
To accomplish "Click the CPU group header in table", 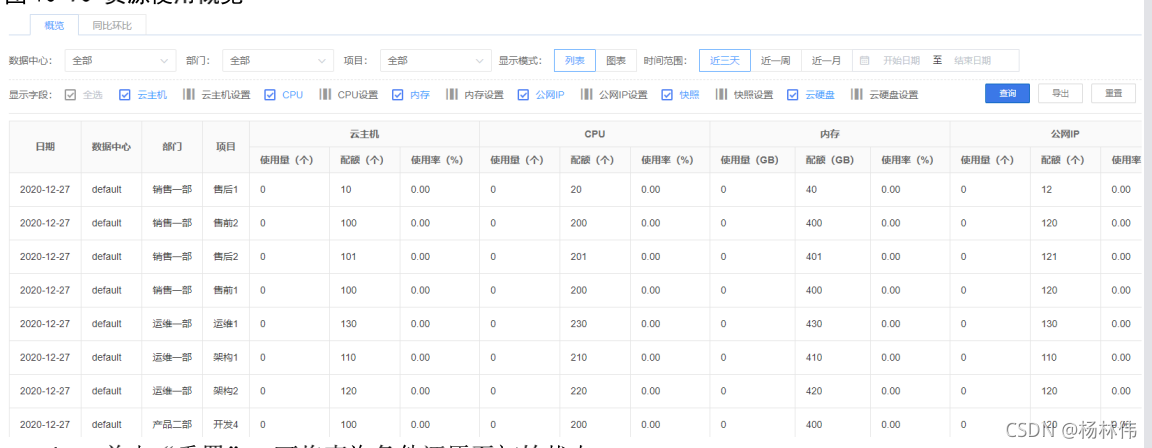I will click(595, 134).
